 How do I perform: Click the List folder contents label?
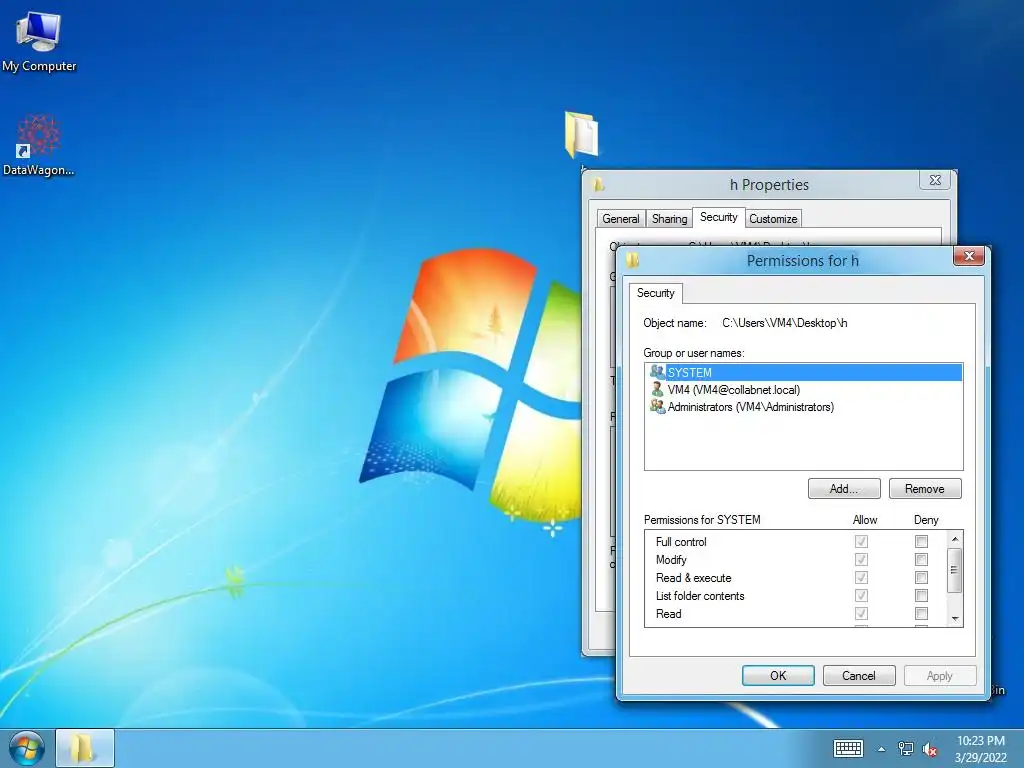tap(700, 596)
